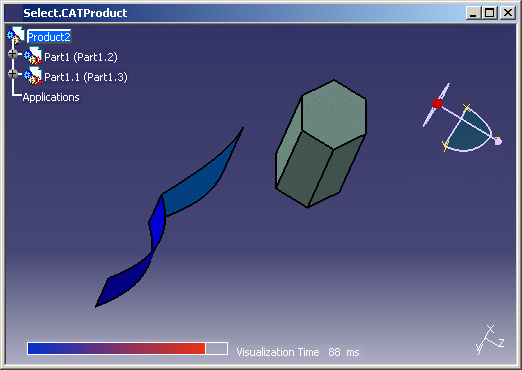This screenshot has width=522, height=370.
Task: Click the XYZ axis triad indicator
Action: coord(490,340)
